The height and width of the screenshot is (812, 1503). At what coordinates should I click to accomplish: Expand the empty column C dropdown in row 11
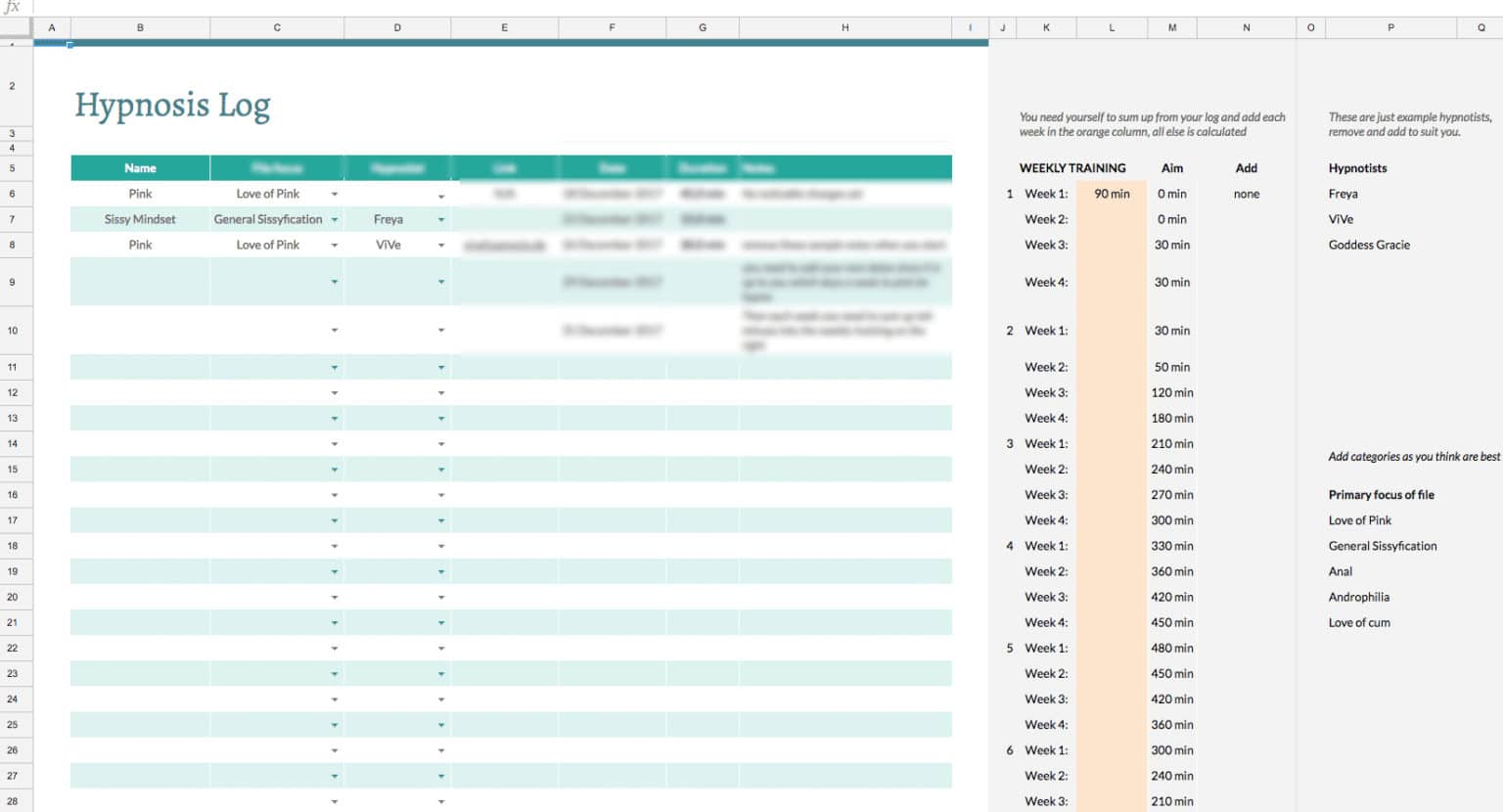pyautogui.click(x=335, y=368)
